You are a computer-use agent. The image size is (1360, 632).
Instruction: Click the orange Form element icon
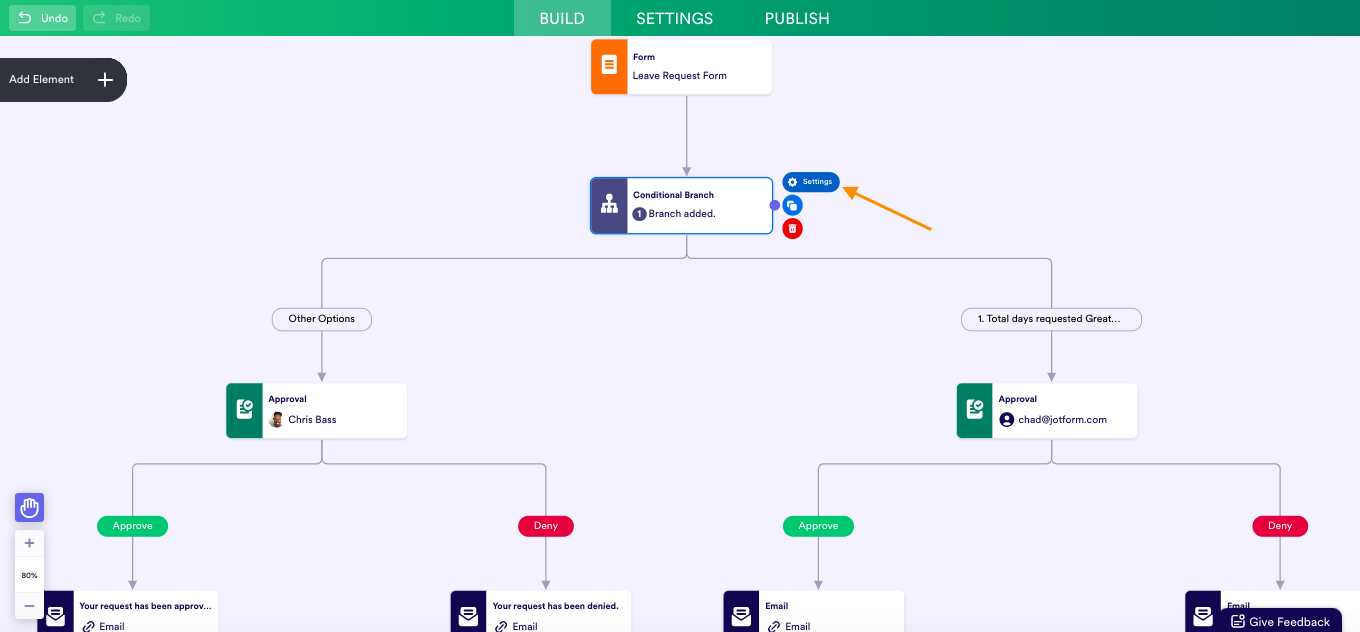point(609,66)
